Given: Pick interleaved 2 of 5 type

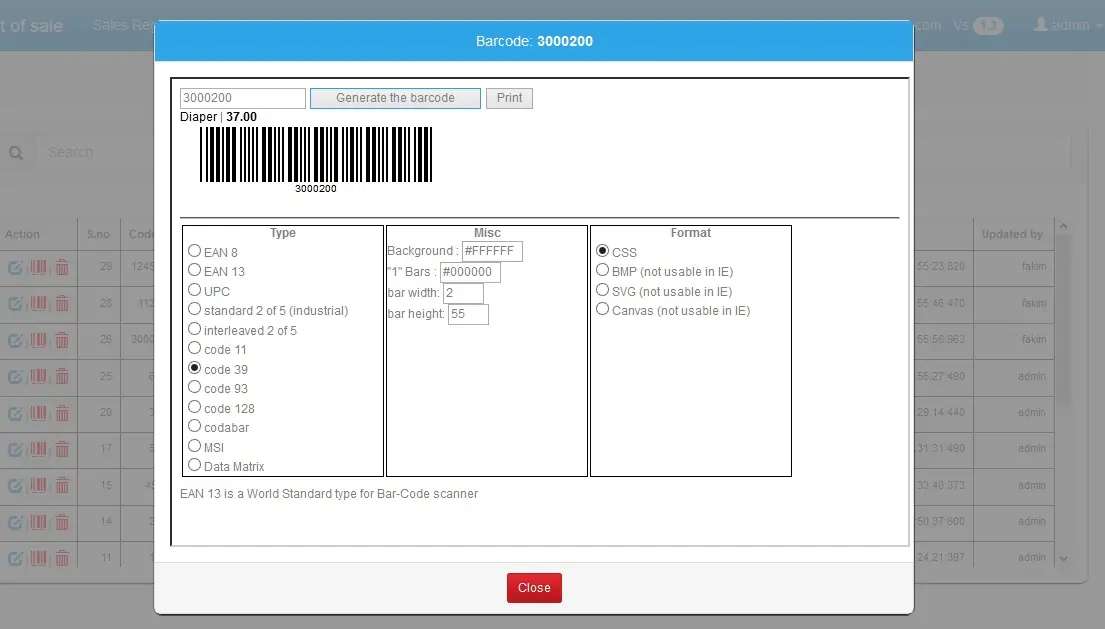Looking at the screenshot, I should tap(195, 329).
